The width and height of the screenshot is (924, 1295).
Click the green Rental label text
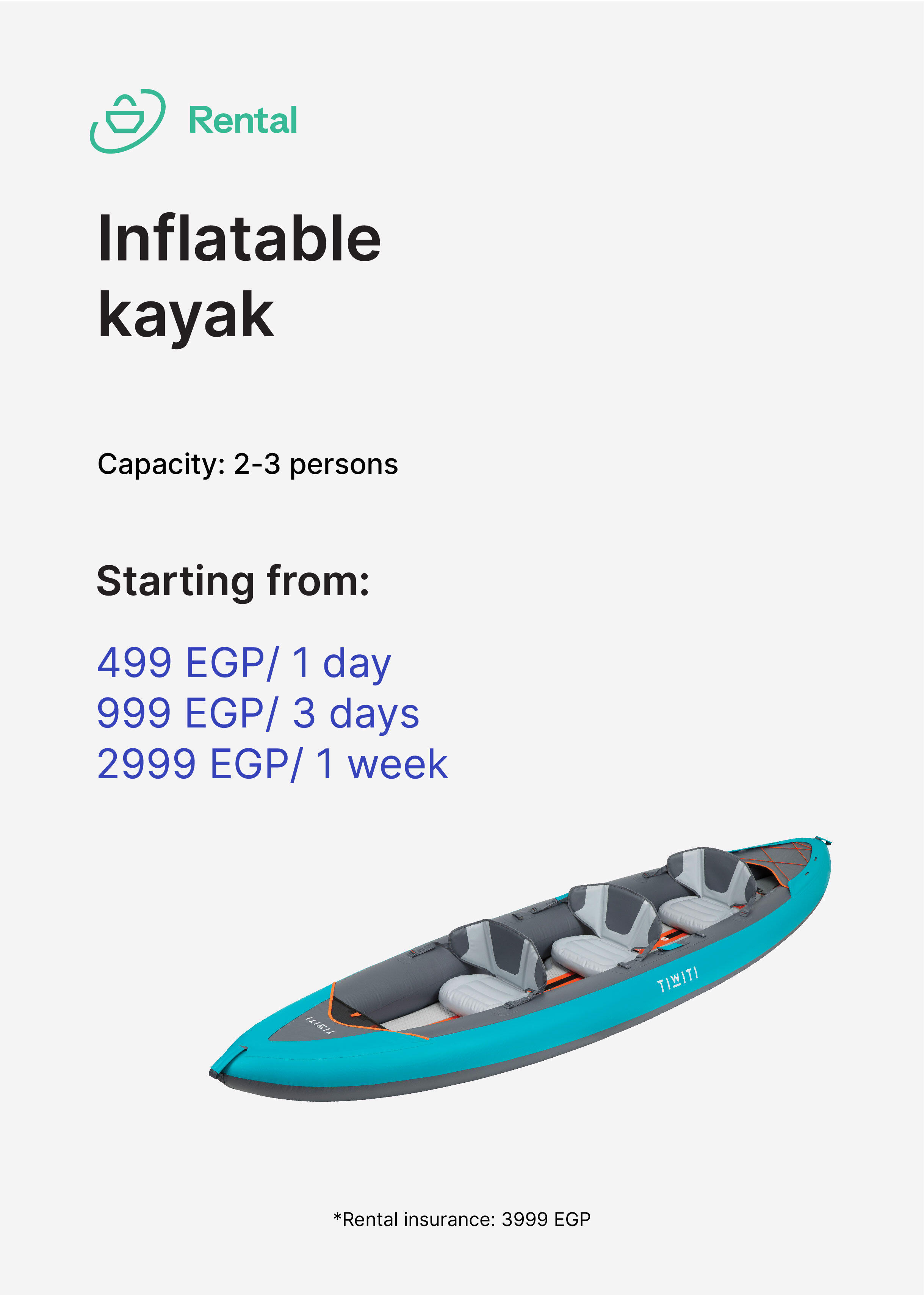(x=243, y=121)
